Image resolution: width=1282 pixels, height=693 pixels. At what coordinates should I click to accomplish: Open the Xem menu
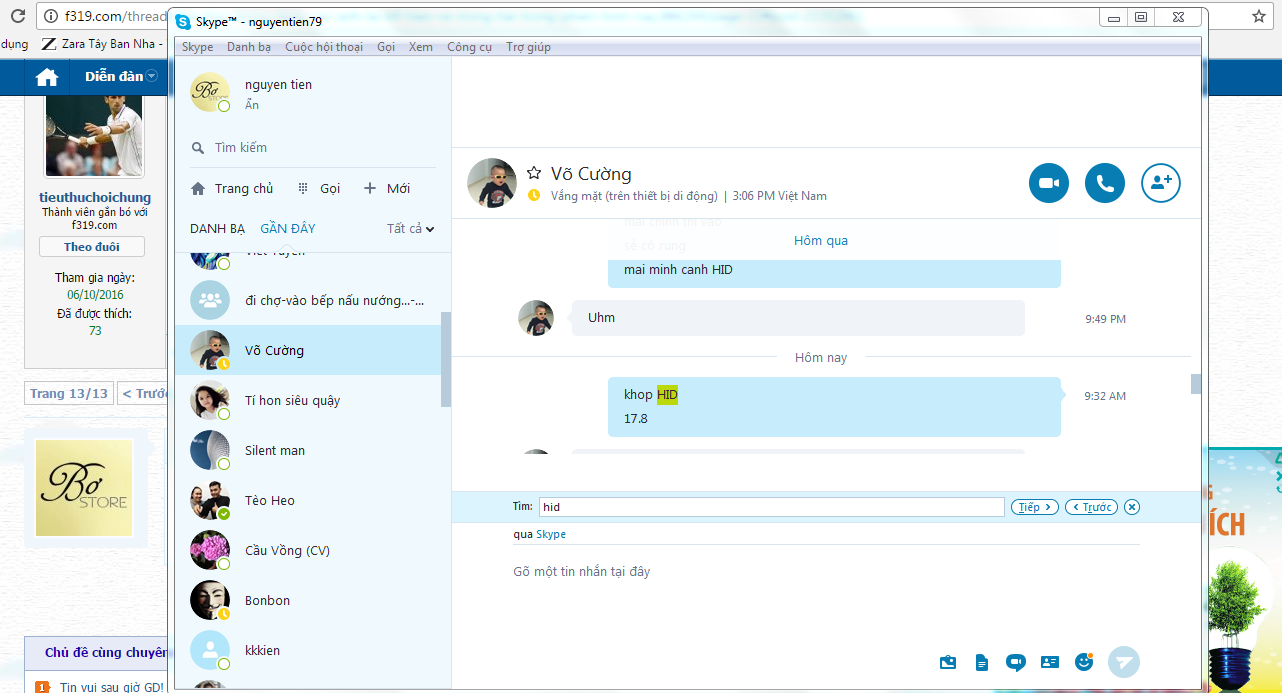(x=421, y=47)
